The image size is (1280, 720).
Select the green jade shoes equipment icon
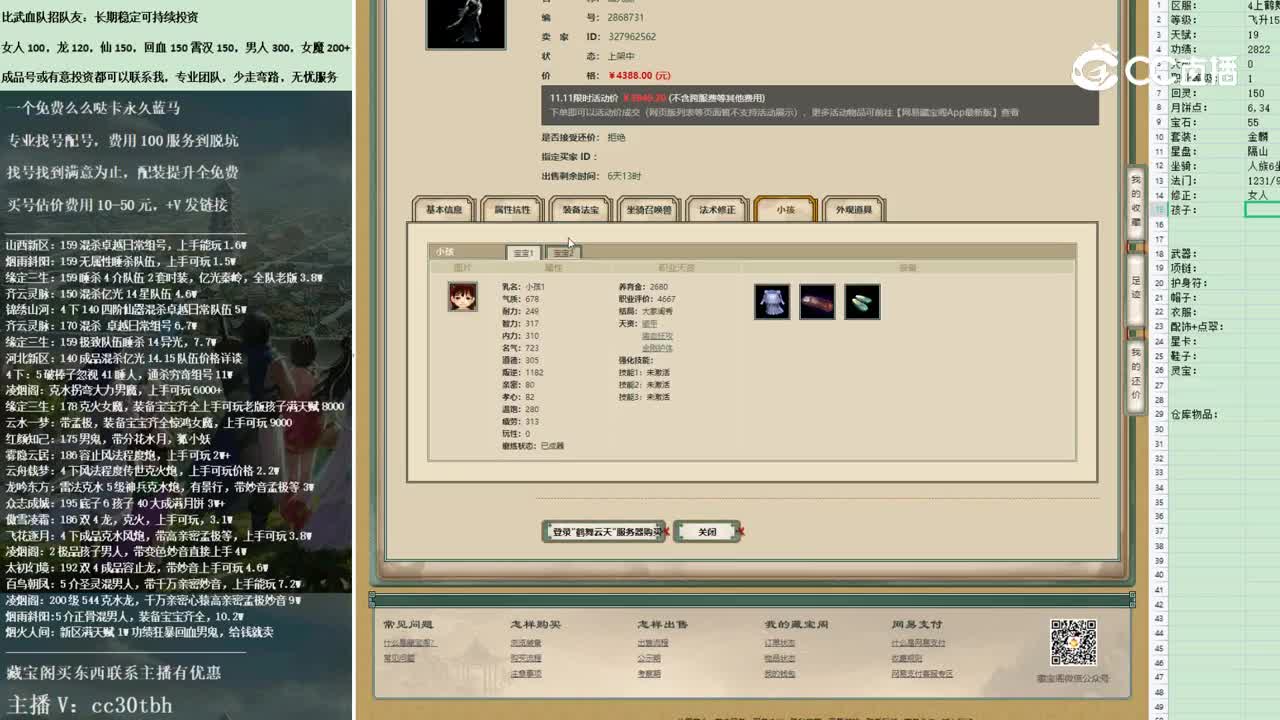(x=862, y=302)
